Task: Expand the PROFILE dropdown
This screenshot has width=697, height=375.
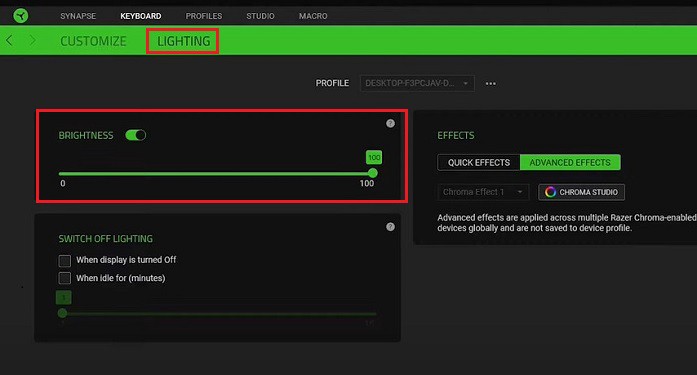Action: [417, 83]
